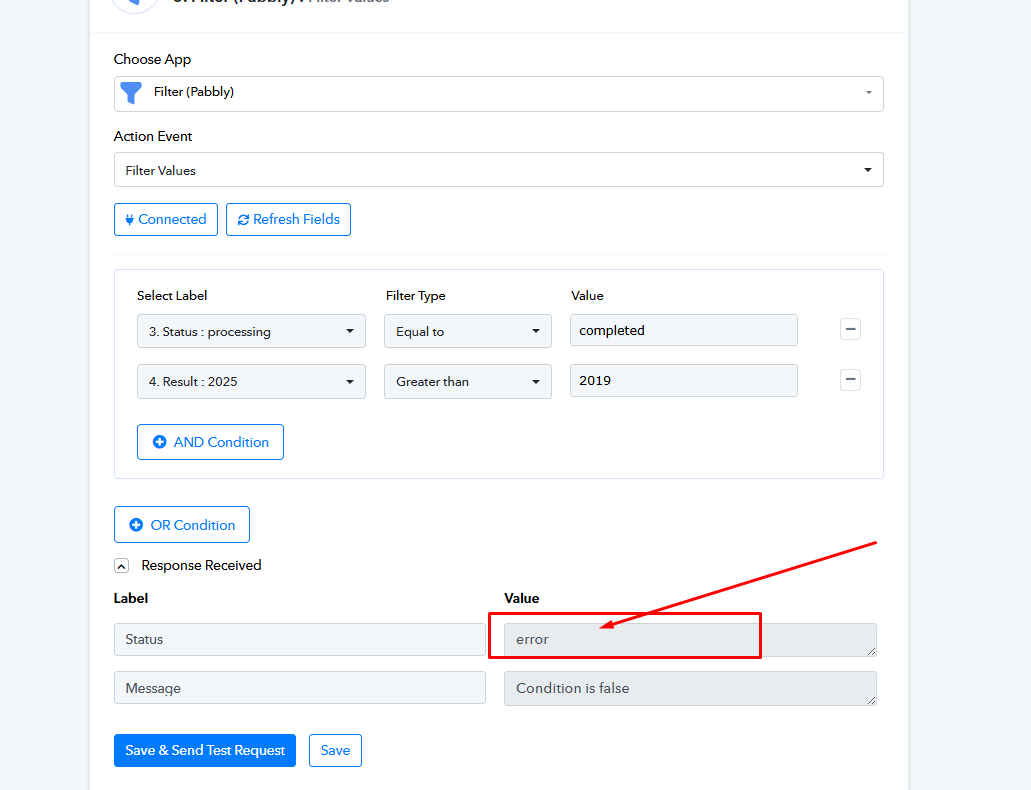
Task: Click the 'completed' value input field
Action: click(684, 330)
